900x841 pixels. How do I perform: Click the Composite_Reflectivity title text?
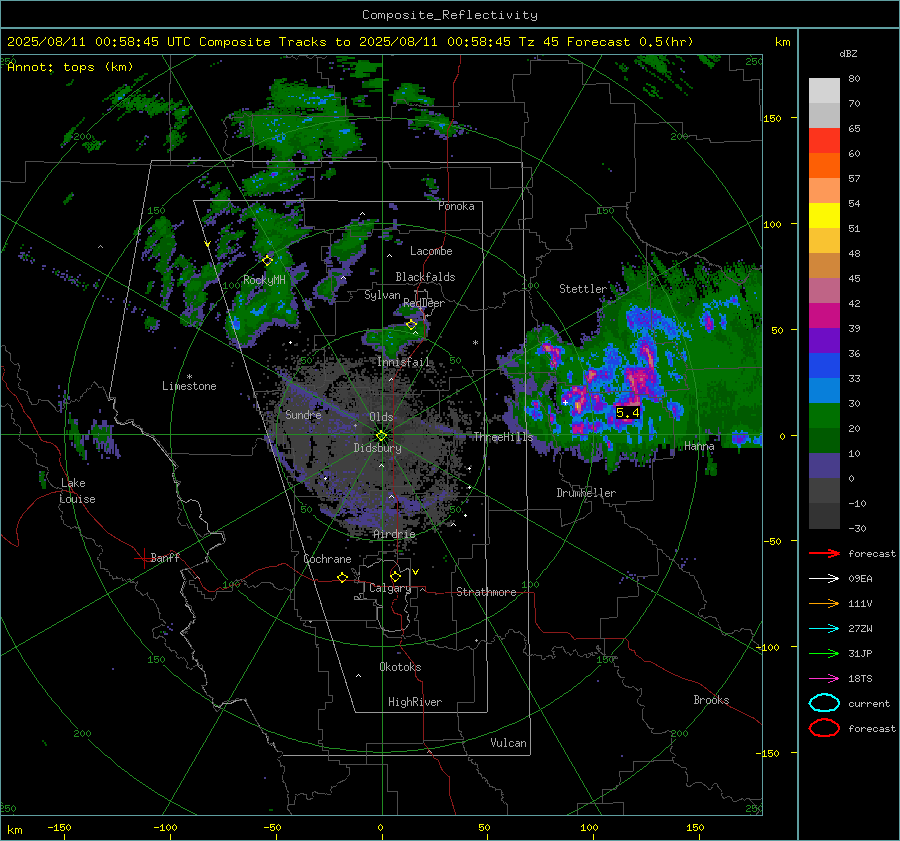tap(449, 15)
